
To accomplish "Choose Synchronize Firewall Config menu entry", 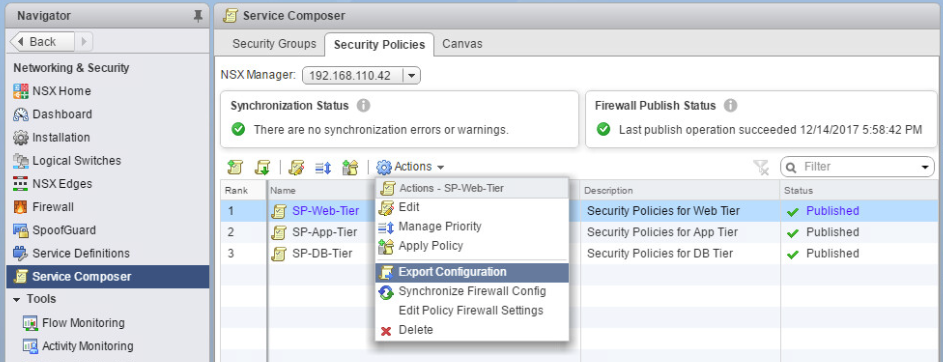I will [472, 292].
